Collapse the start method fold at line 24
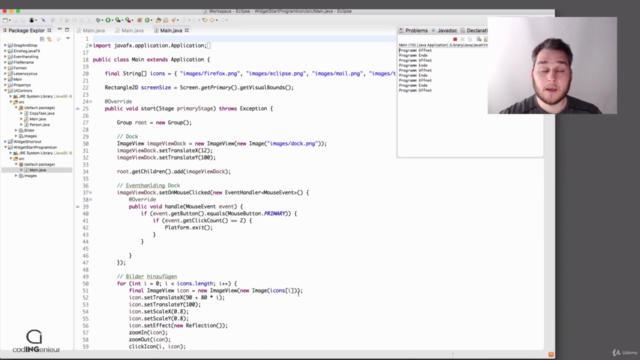This screenshot has height=360, width=640. click(91, 102)
